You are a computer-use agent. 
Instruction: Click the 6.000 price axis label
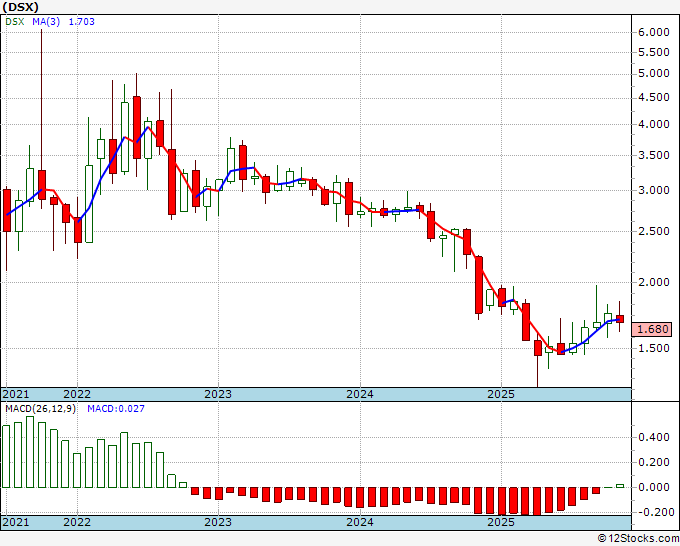coord(654,32)
